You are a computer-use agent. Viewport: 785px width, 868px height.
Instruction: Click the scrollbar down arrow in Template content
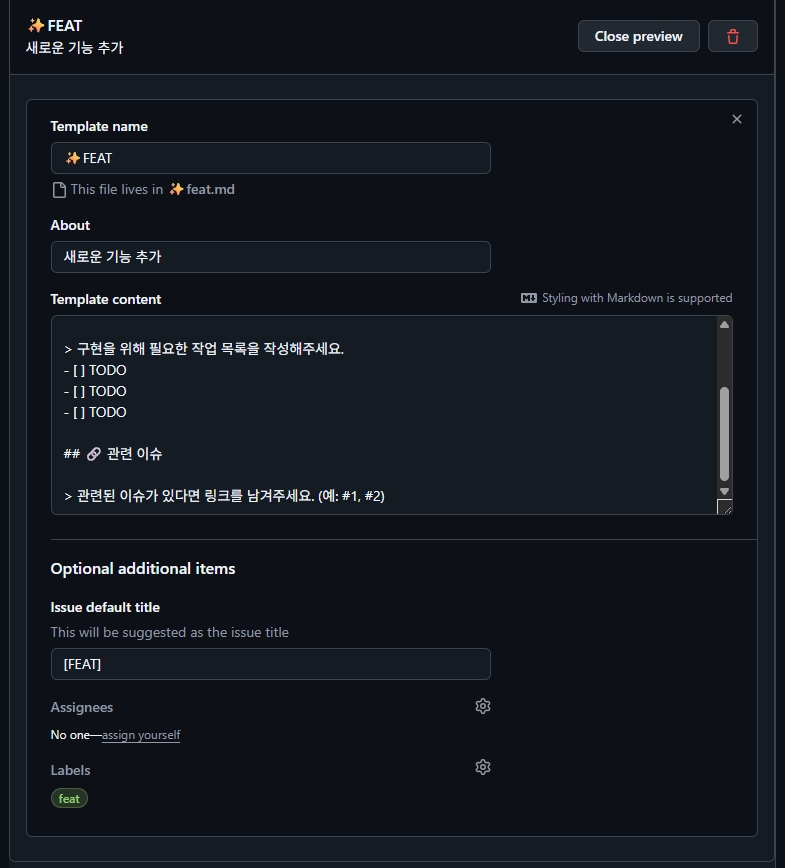724,490
